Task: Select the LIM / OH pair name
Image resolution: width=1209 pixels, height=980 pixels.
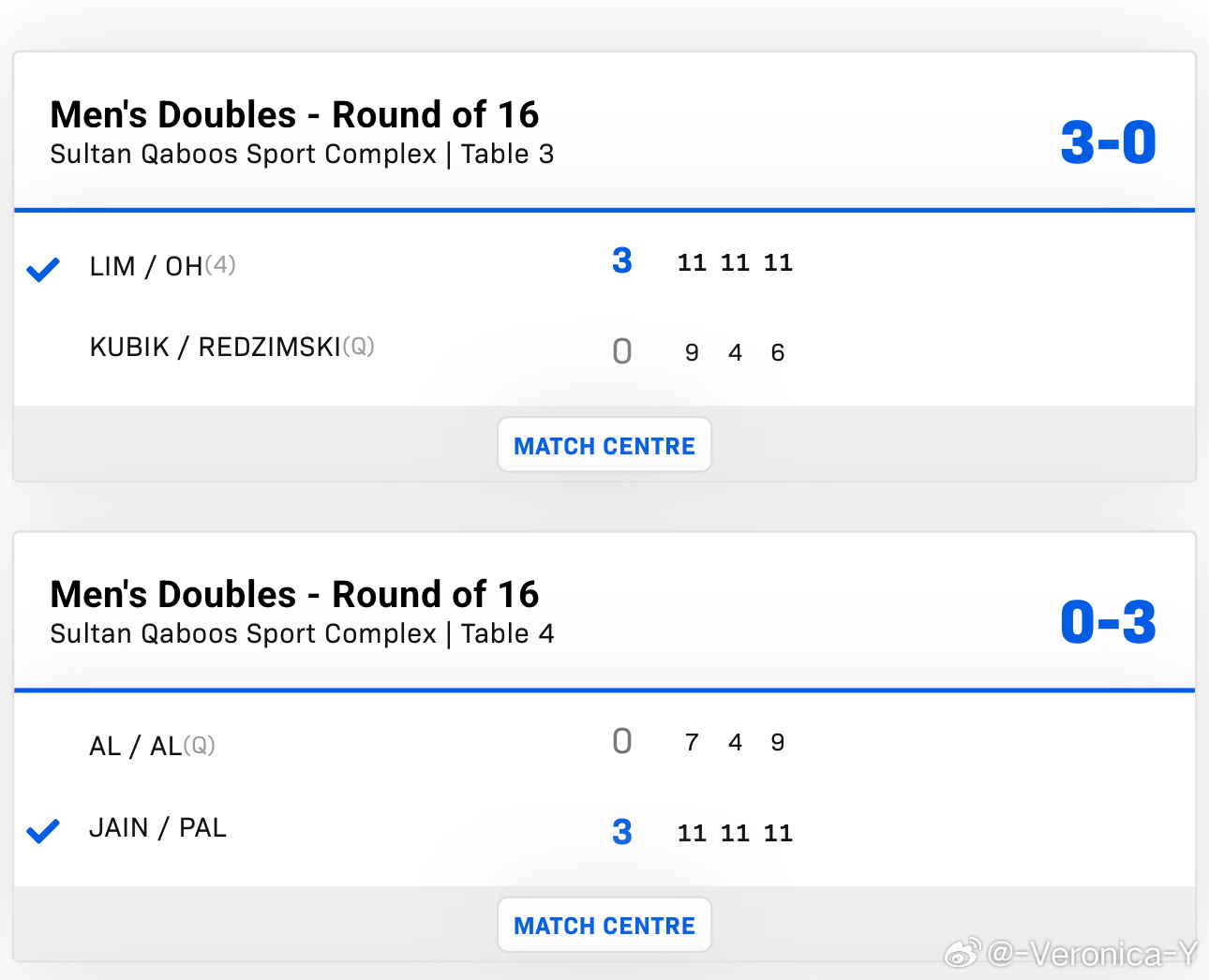Action: tap(146, 267)
